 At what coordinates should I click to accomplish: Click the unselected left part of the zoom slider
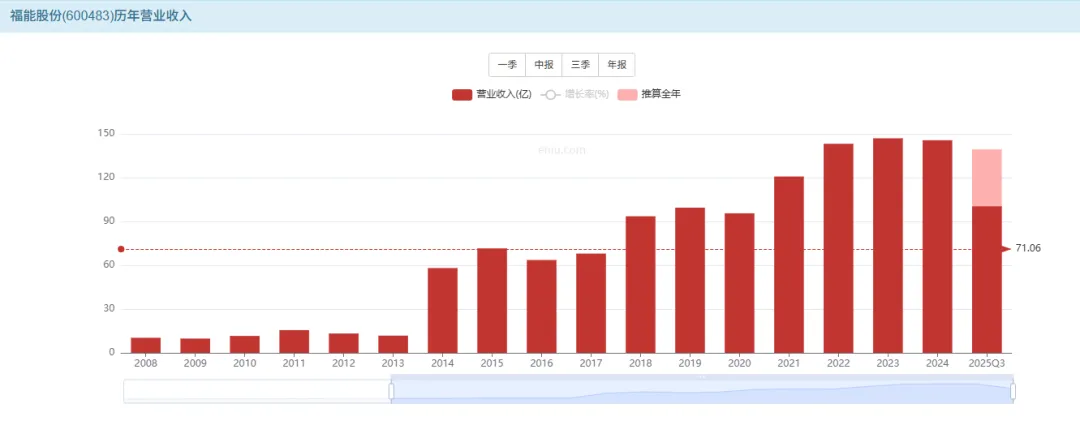(x=256, y=391)
